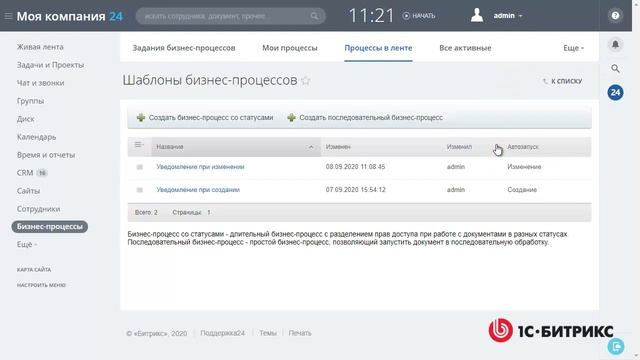
Task: Expand the Еще dropdown in the top tabs
Action: tap(573, 48)
